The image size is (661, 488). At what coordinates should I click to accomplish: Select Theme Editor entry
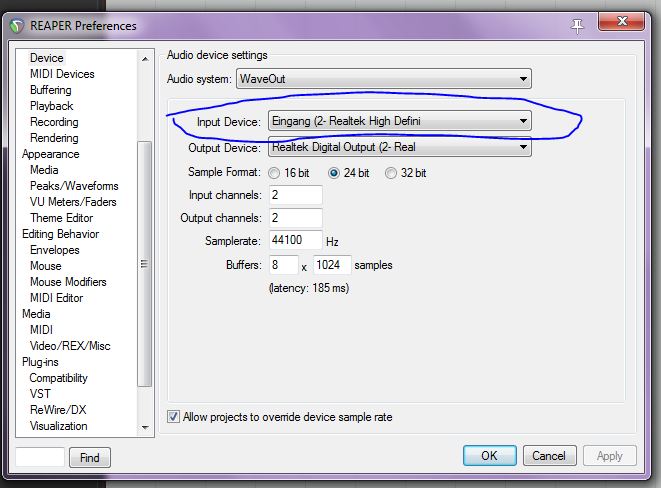click(x=62, y=218)
